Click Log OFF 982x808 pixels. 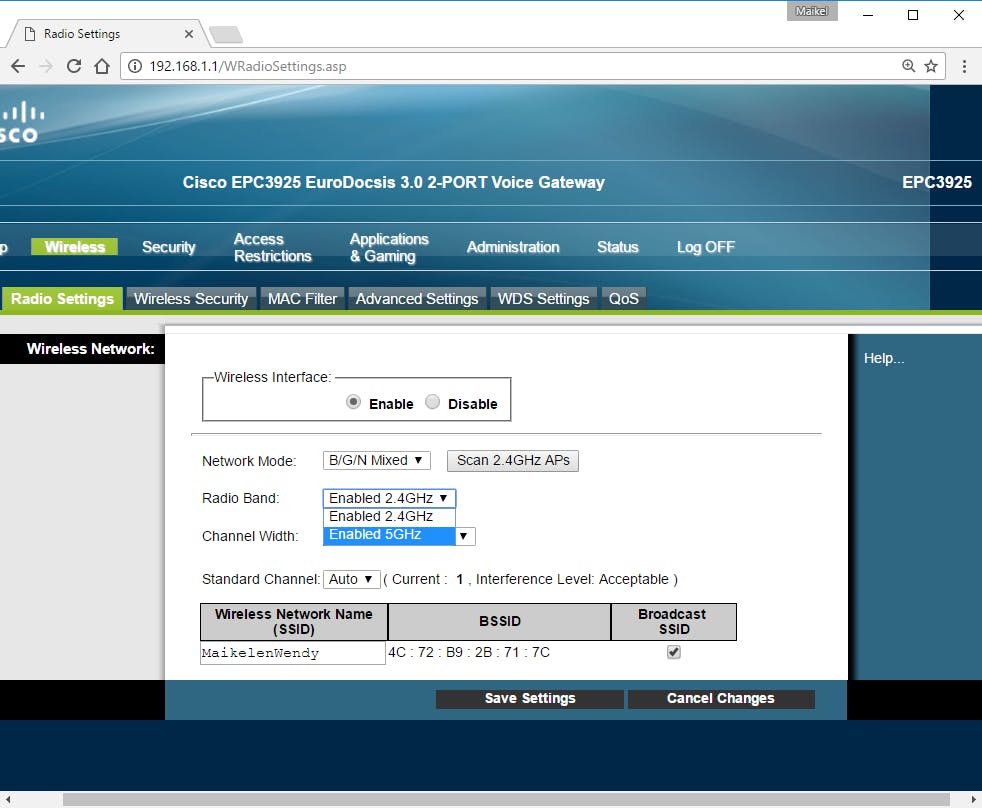(705, 247)
